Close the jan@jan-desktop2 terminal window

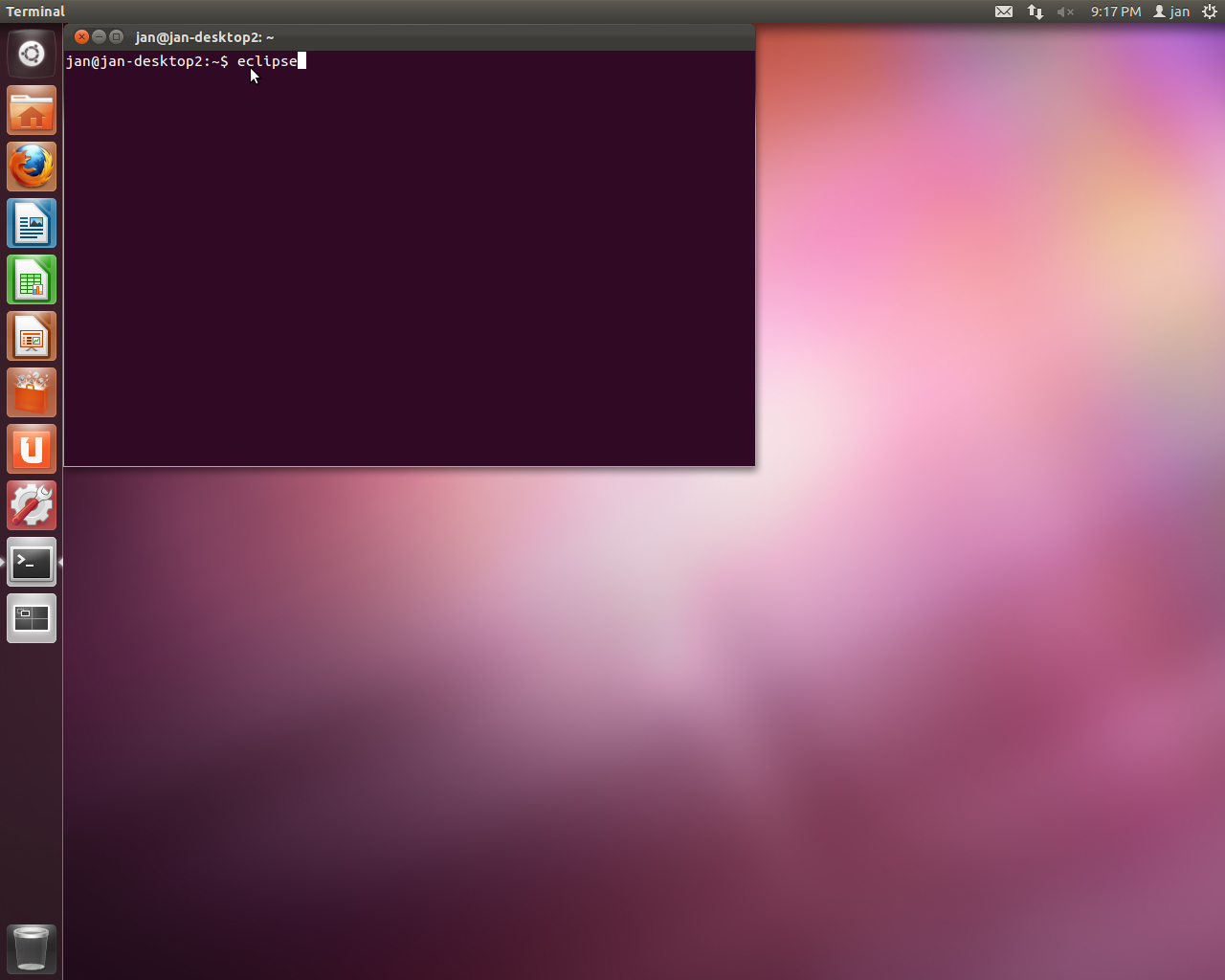click(81, 36)
